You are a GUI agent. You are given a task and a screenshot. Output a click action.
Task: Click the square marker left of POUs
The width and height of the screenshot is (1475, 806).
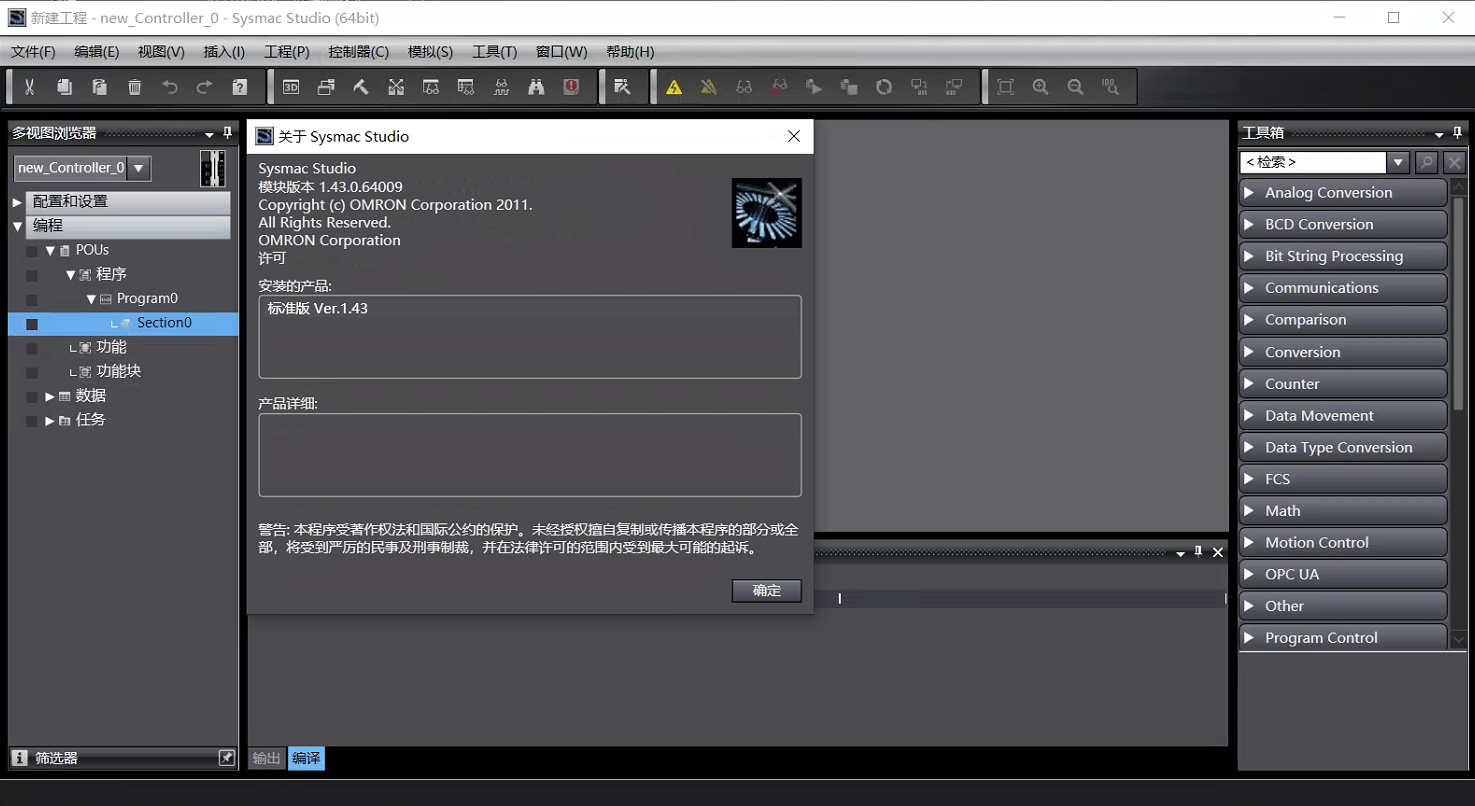(x=32, y=251)
